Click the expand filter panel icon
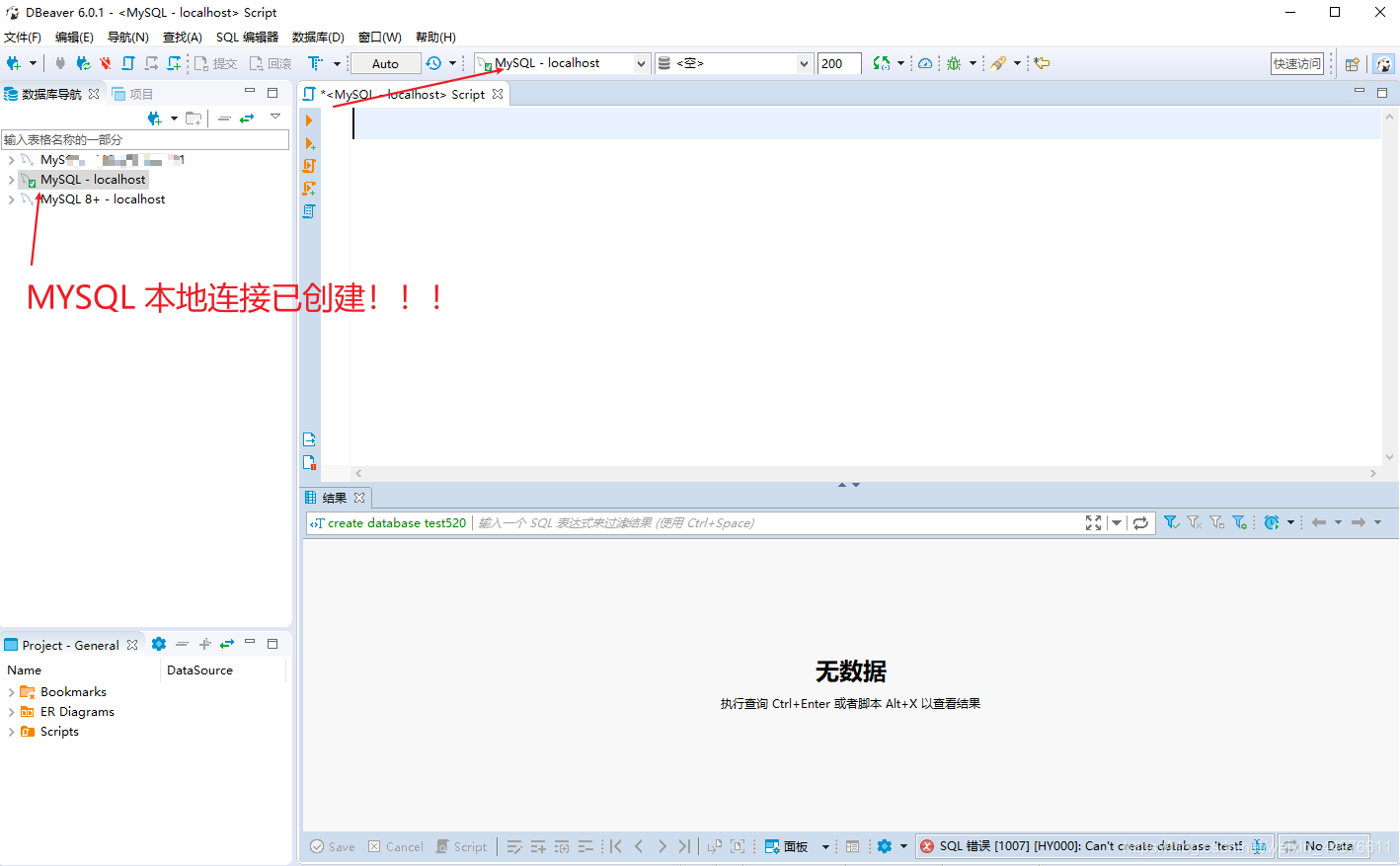The image size is (1400, 866). point(1093,523)
